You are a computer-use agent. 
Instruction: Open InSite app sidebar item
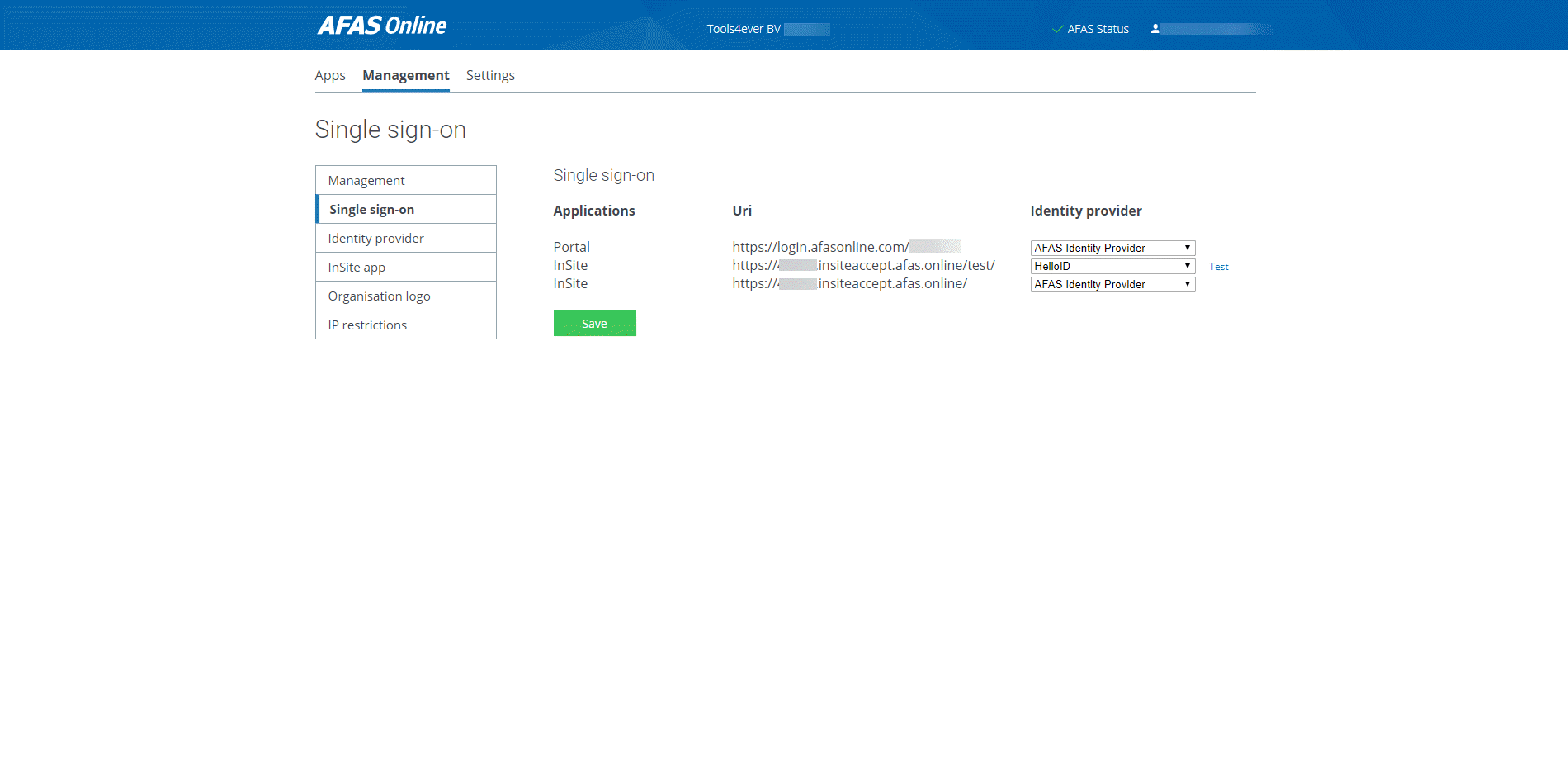406,267
